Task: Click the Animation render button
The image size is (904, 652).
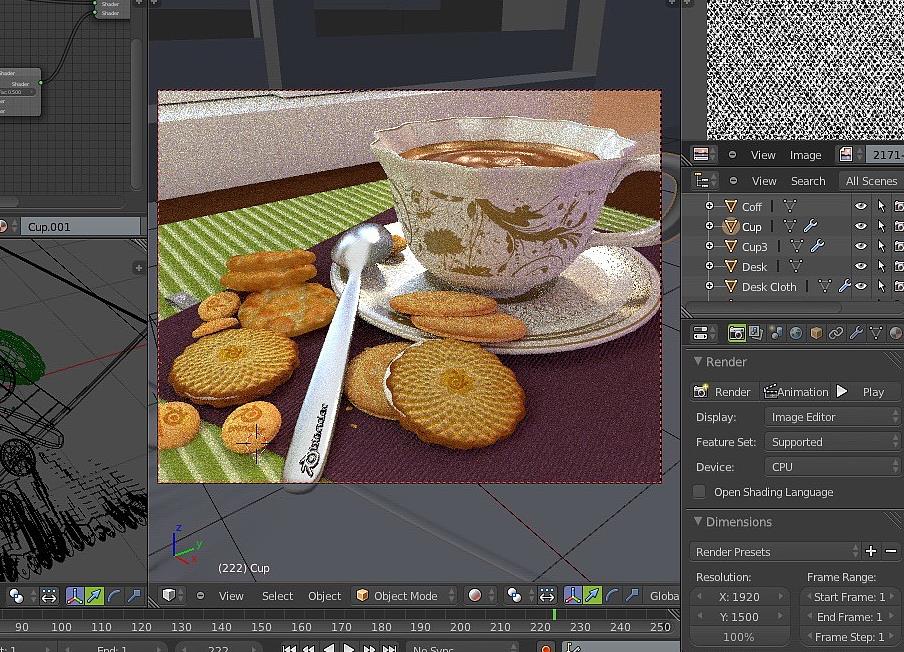Action: point(795,391)
